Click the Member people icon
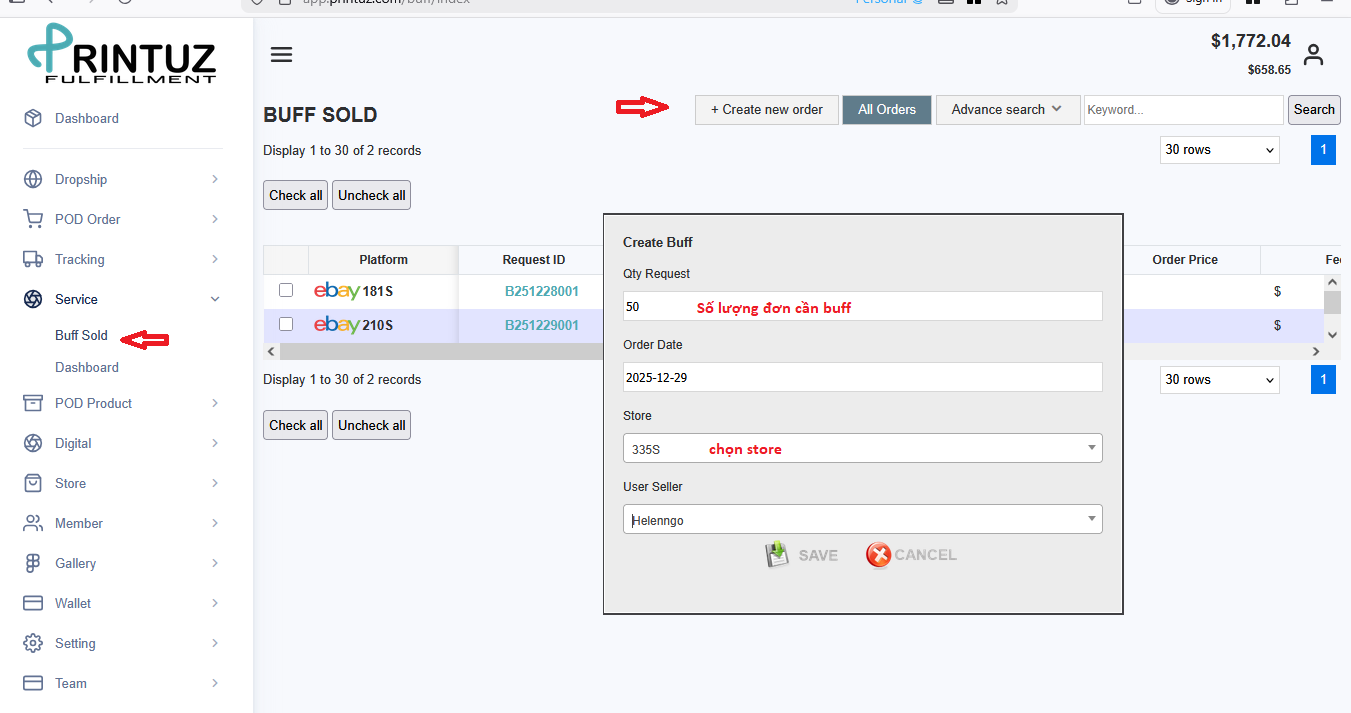 (x=33, y=523)
